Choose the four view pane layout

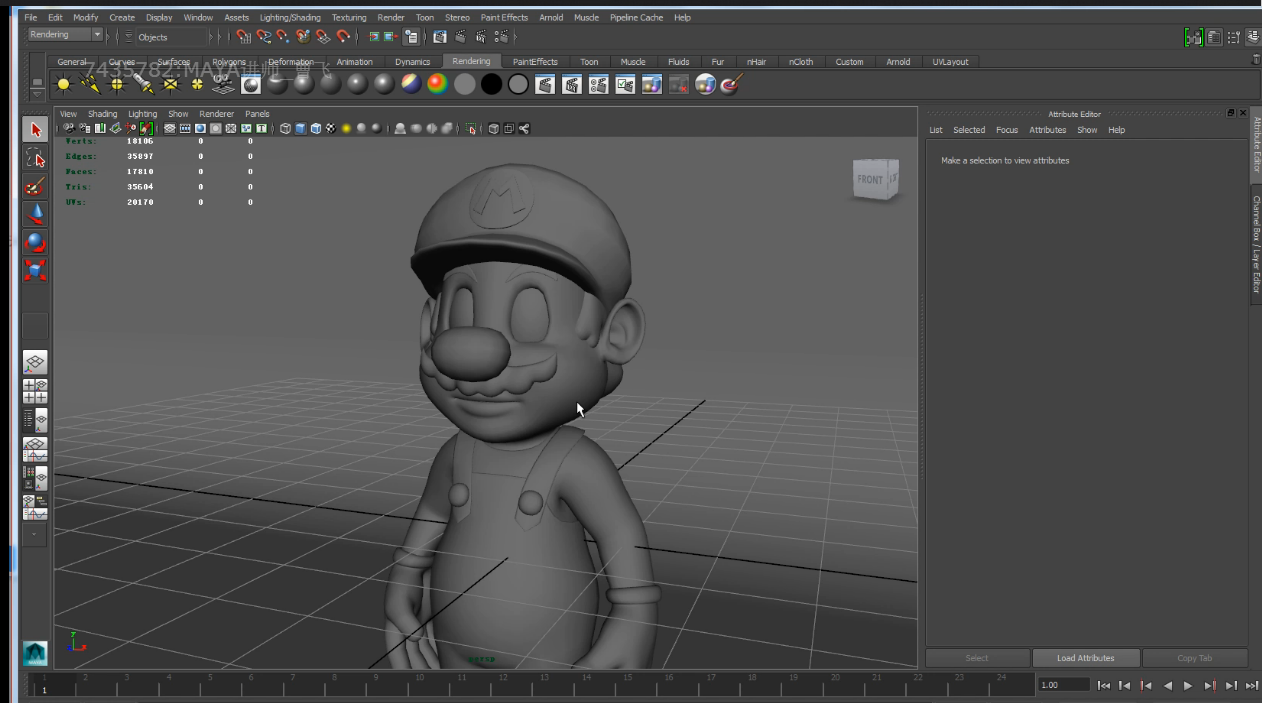(35, 391)
